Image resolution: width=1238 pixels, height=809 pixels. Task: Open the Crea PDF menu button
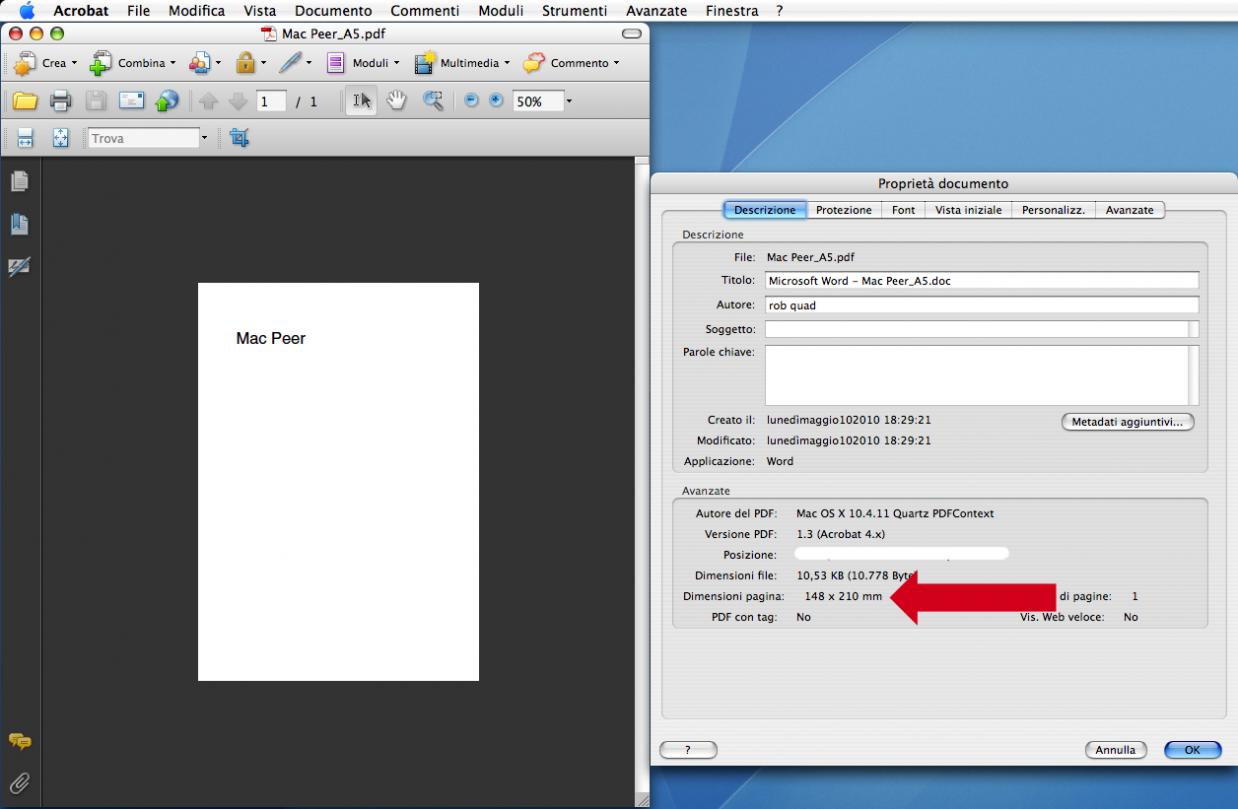tap(44, 63)
